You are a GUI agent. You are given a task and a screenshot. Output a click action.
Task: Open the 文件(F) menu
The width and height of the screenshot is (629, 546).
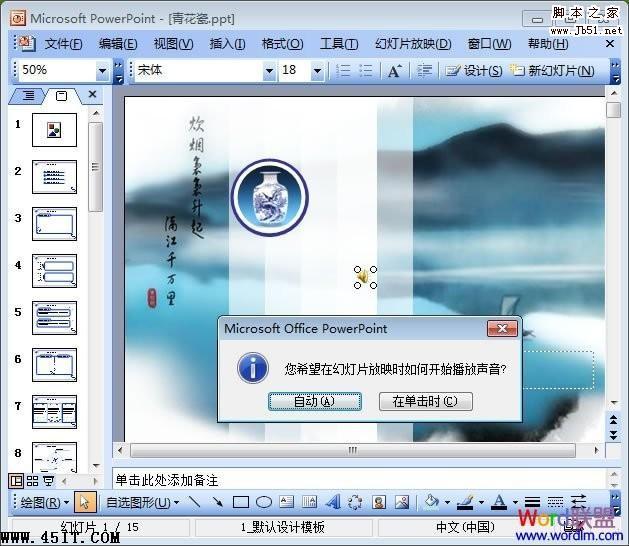[63, 44]
